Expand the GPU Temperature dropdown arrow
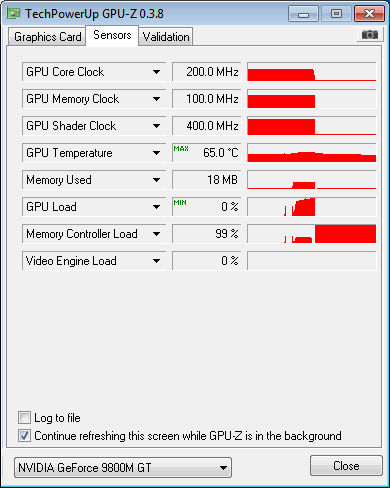Viewport: 390px width, 488px height. (x=156, y=153)
